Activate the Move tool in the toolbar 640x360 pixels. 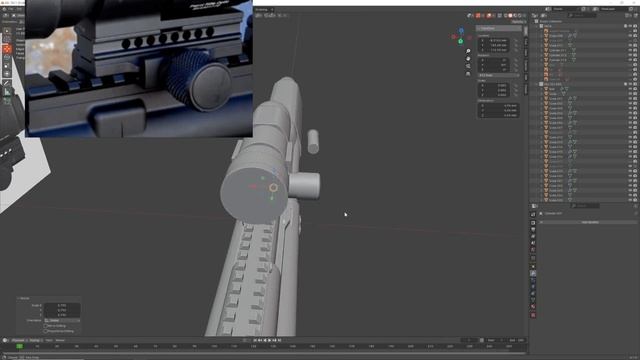[x=7, y=49]
